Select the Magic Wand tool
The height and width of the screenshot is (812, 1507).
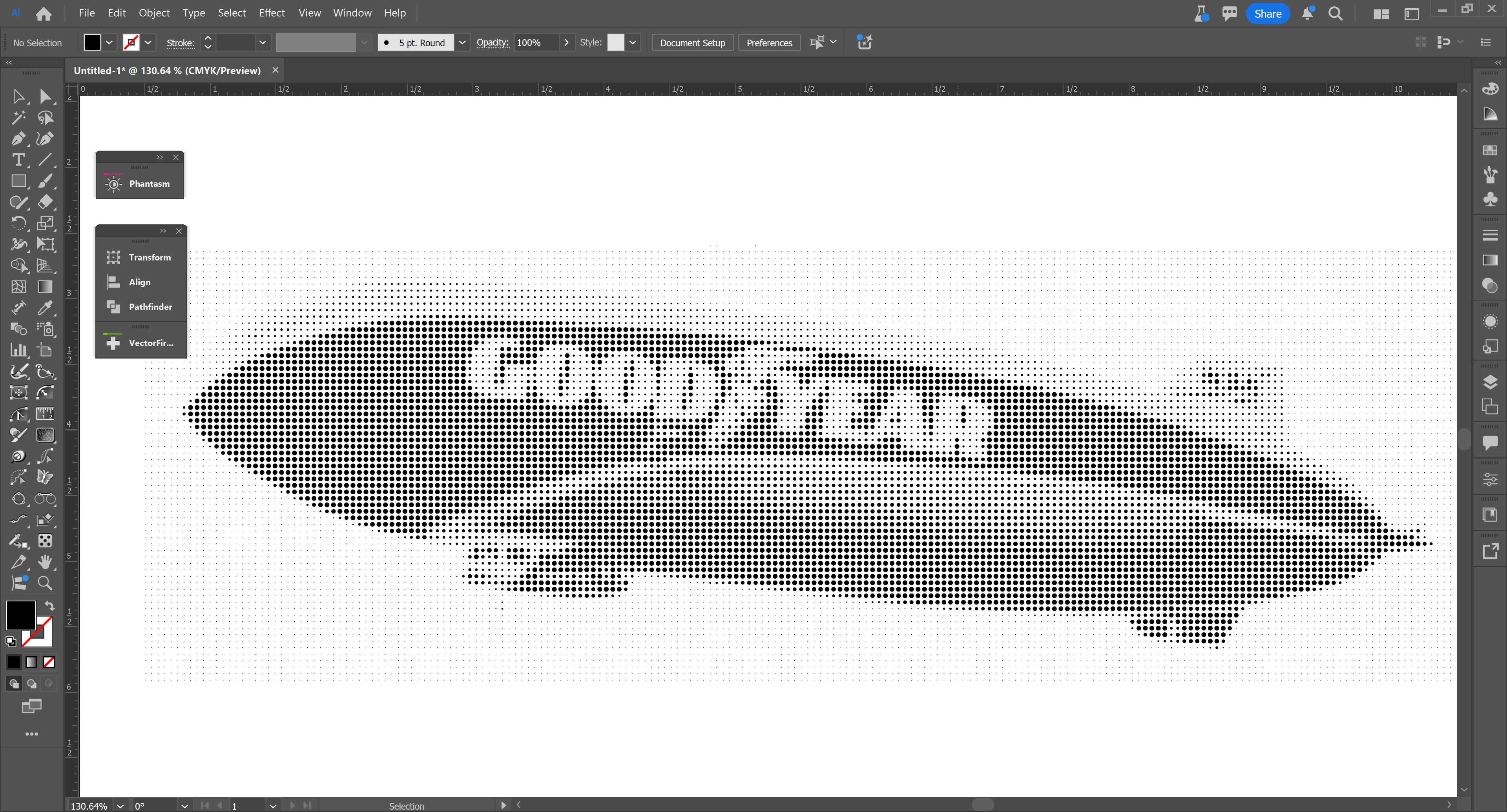18,118
